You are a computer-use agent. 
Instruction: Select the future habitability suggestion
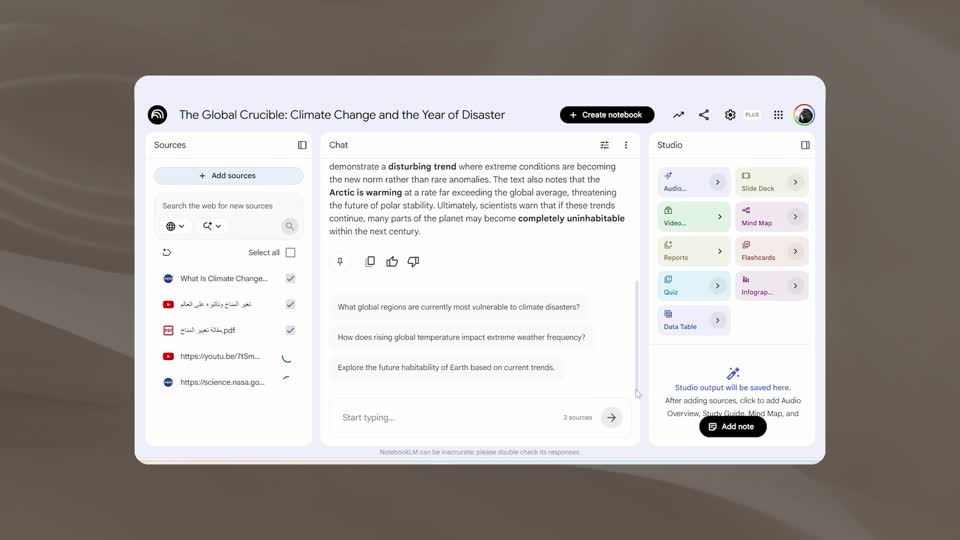[446, 367]
